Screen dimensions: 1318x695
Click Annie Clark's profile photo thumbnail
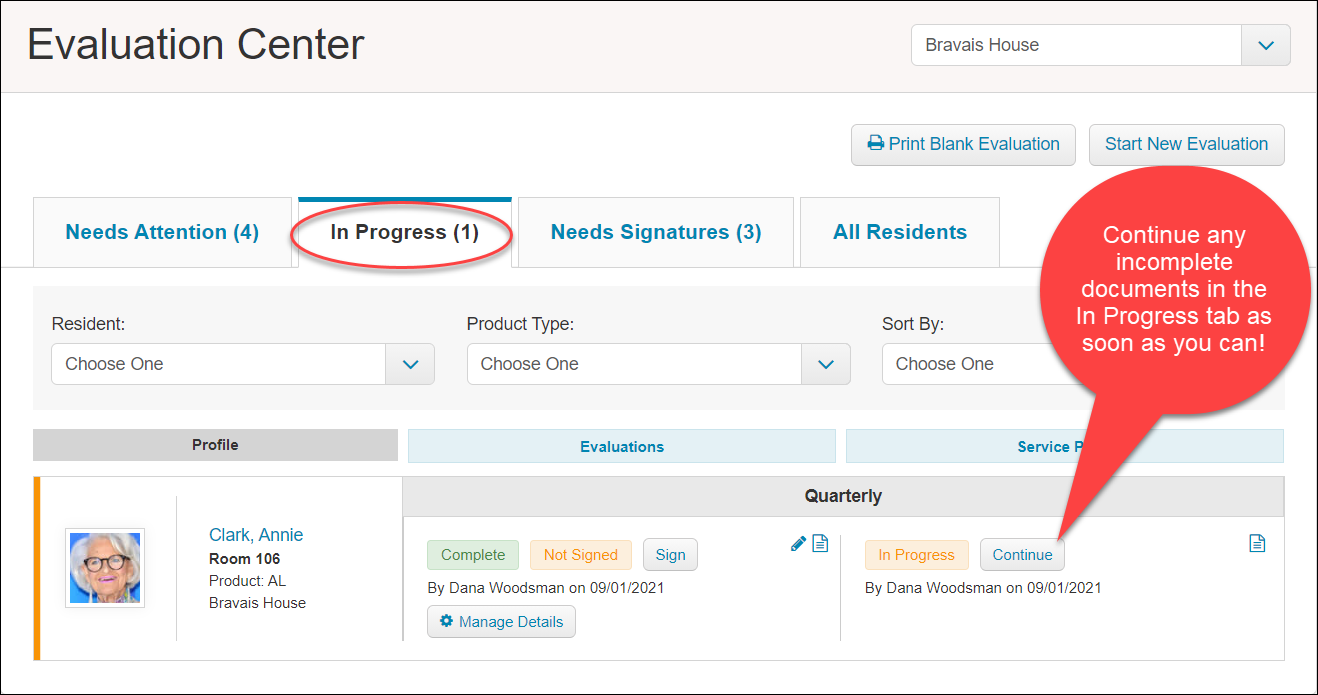tap(105, 568)
